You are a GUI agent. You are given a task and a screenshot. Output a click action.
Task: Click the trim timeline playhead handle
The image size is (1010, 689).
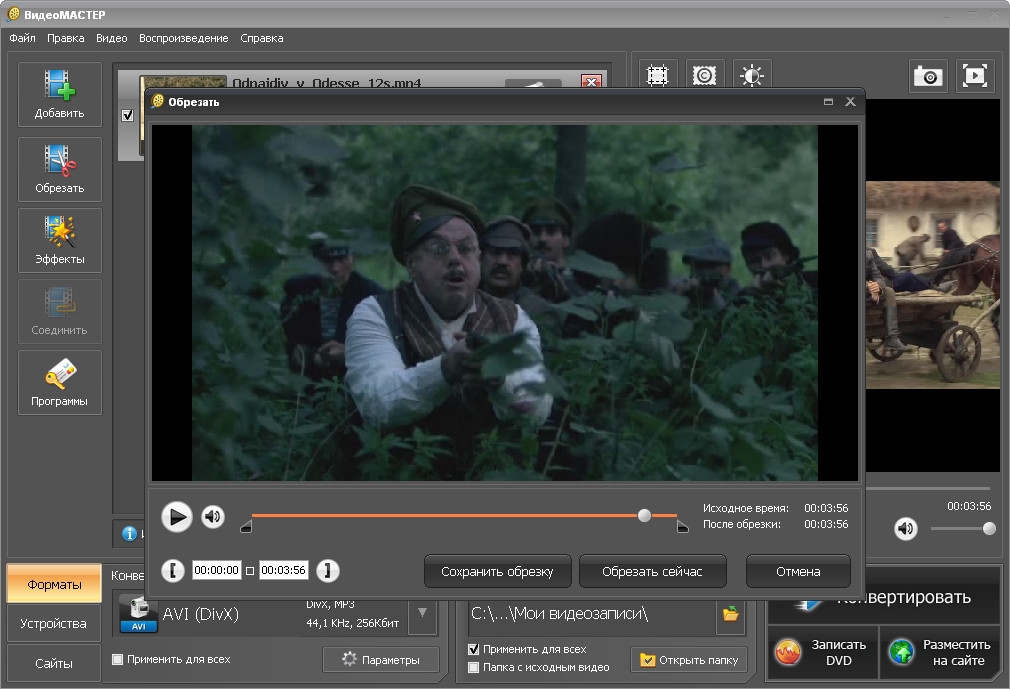(644, 515)
